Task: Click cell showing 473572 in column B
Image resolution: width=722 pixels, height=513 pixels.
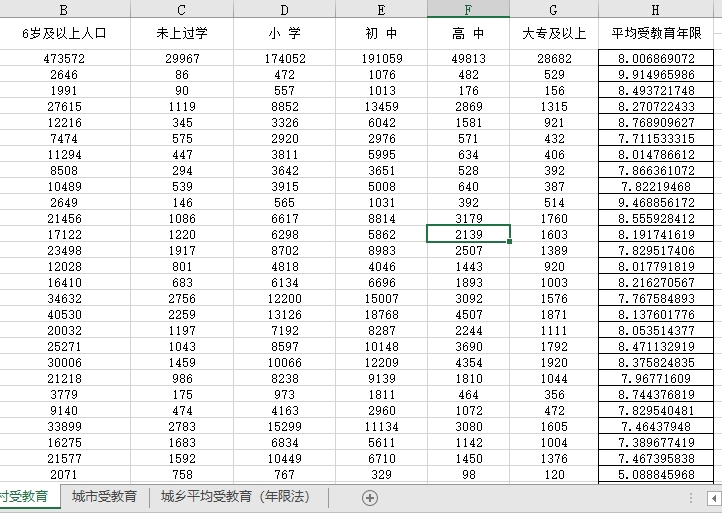Action: tap(64, 58)
